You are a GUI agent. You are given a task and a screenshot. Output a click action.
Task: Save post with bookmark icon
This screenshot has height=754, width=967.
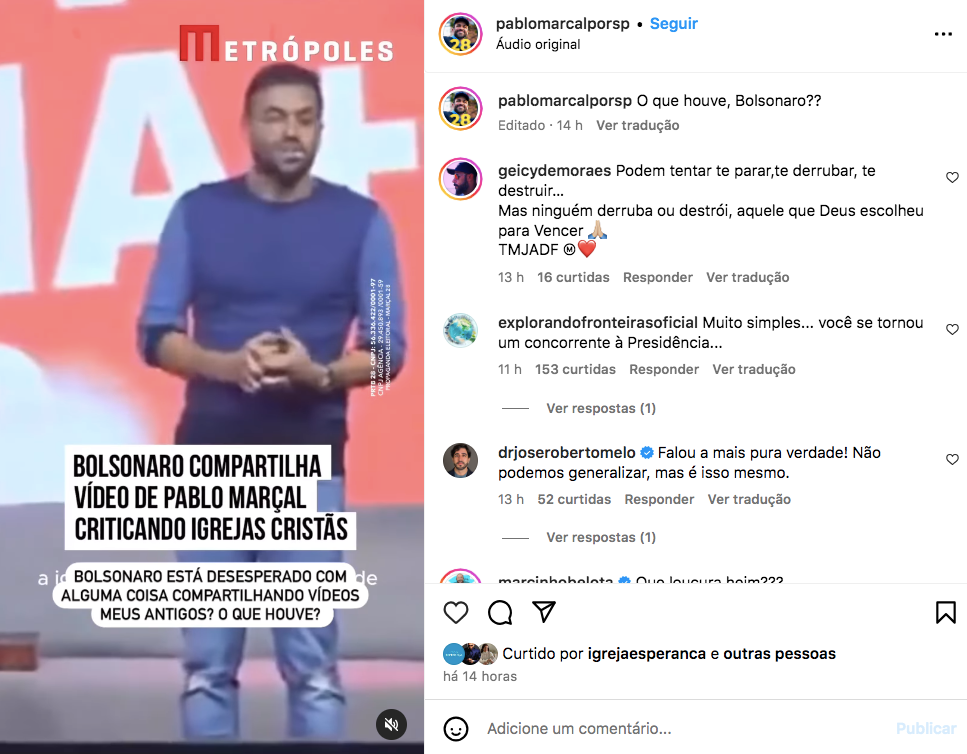(x=945, y=612)
